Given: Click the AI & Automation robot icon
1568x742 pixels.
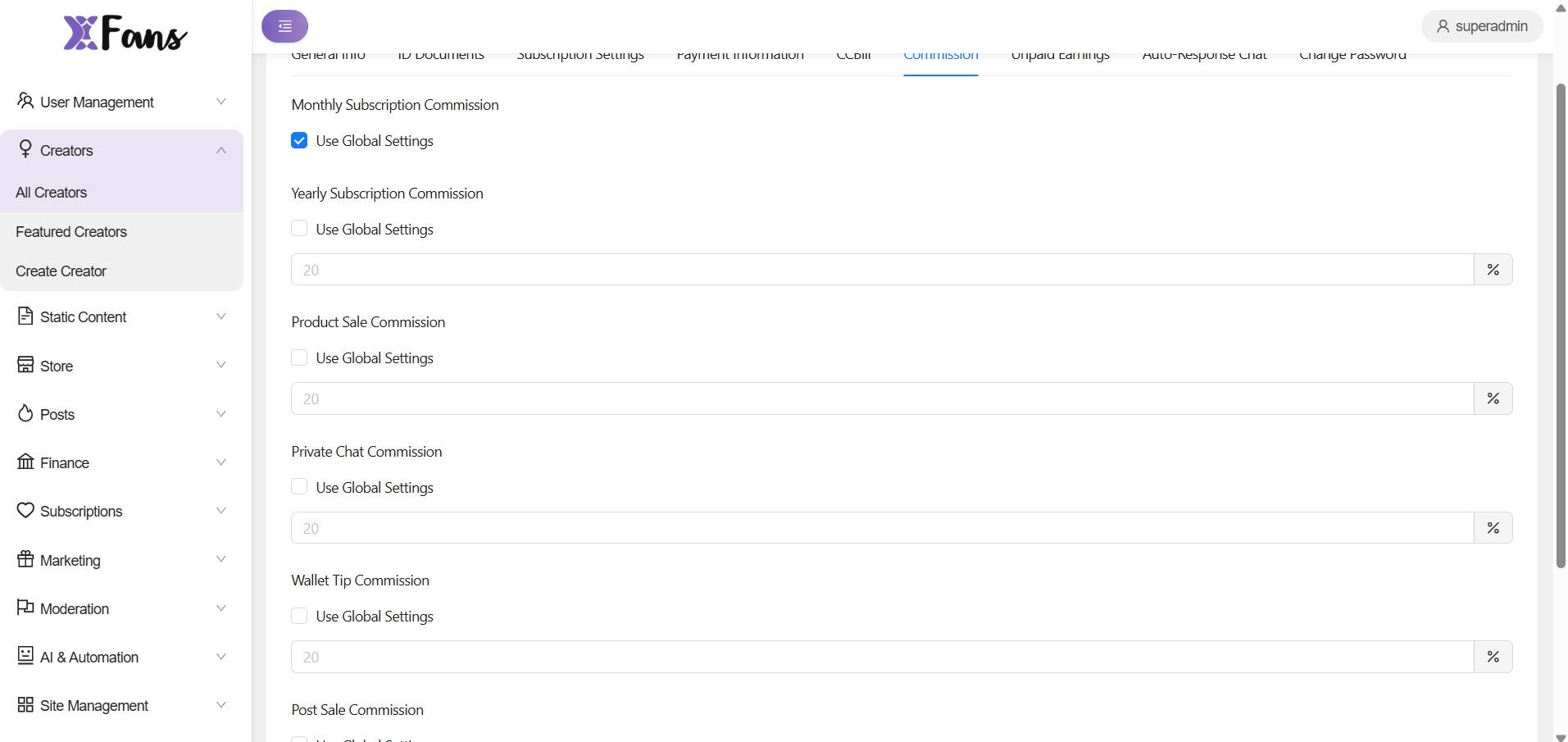Looking at the screenshot, I should click(x=25, y=656).
